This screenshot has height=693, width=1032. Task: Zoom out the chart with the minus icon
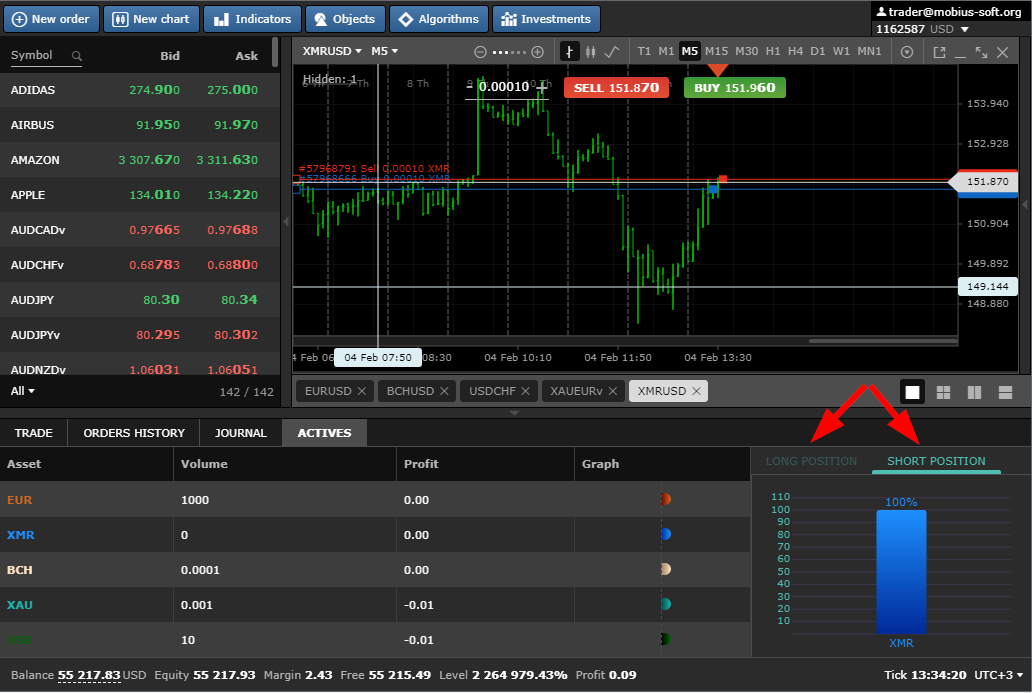click(480, 52)
